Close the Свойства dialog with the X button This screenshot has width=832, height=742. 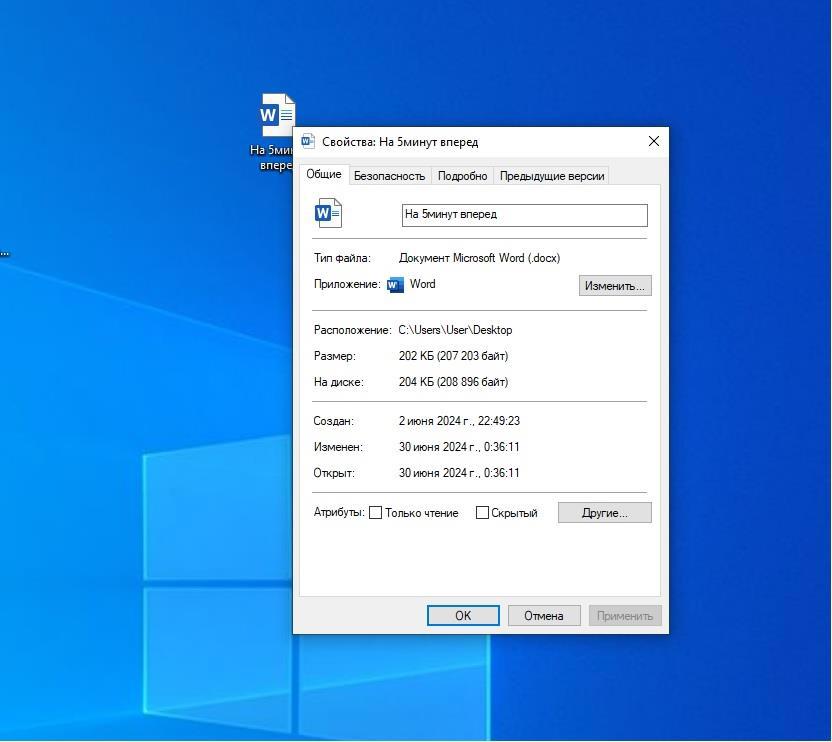click(x=654, y=142)
